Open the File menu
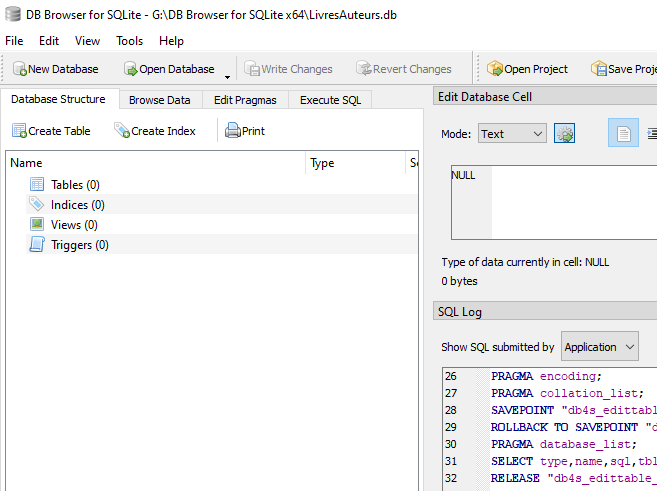 tap(14, 41)
